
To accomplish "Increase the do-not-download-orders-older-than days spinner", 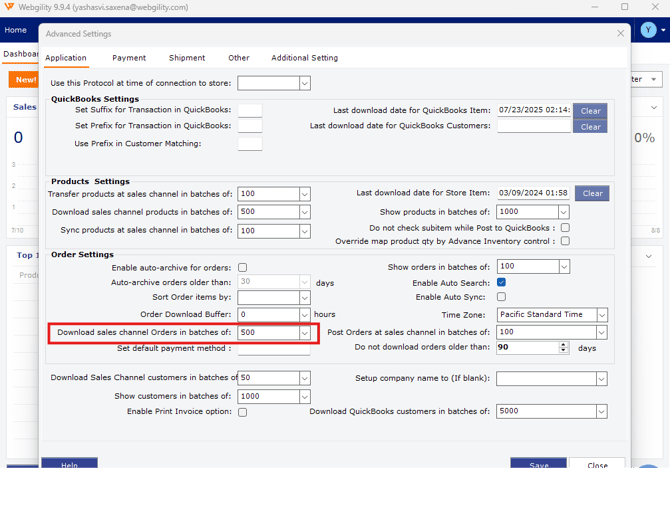I will (x=564, y=345).
